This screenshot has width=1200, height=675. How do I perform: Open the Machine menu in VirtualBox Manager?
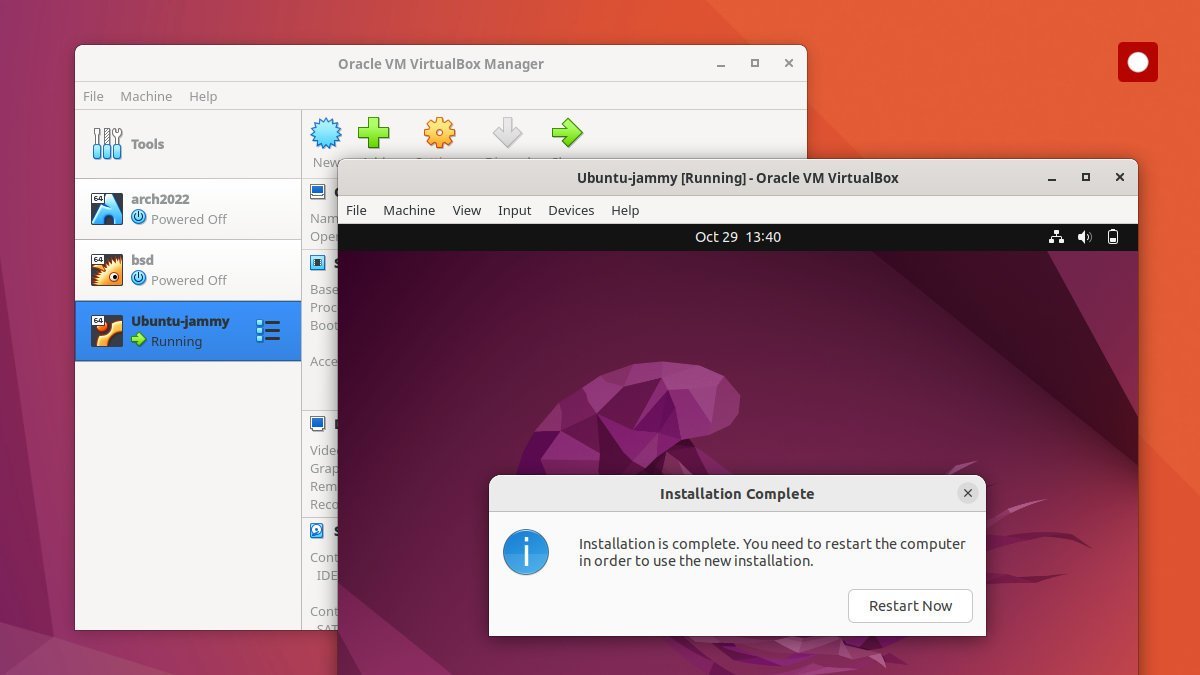(x=146, y=96)
